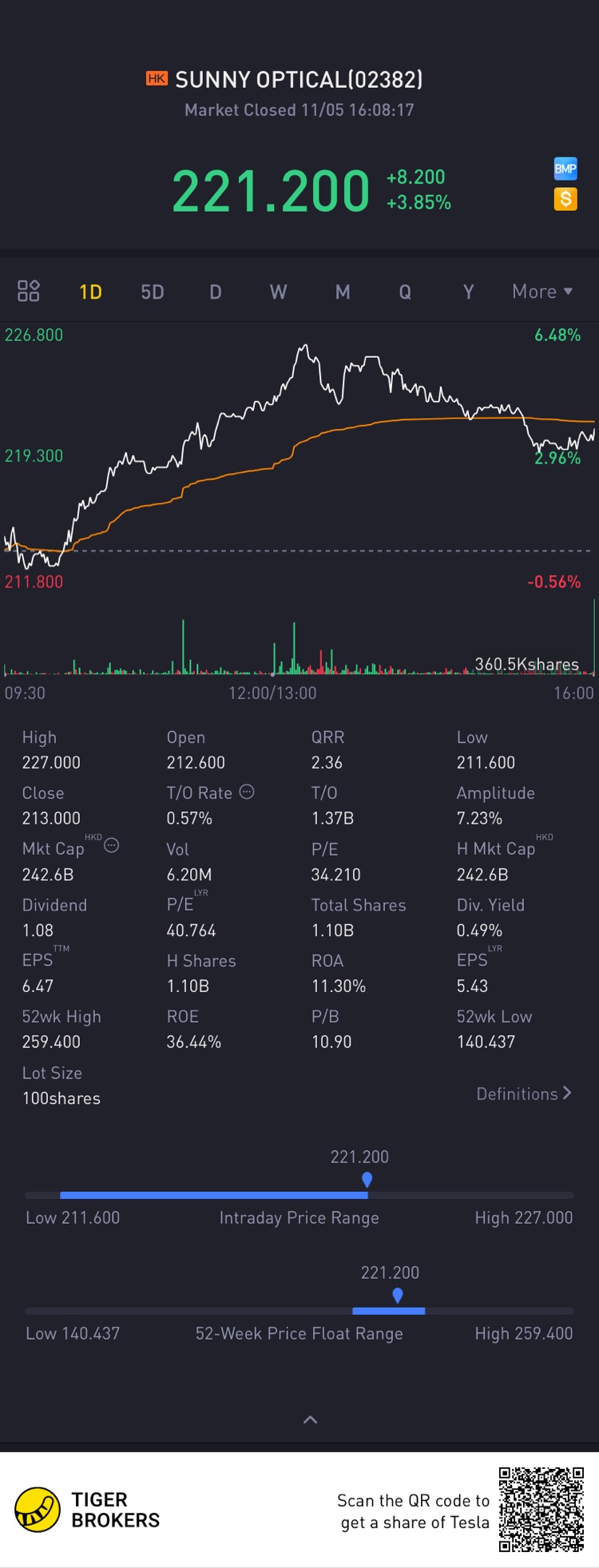The width and height of the screenshot is (599, 1568).
Task: Collapse details with the bottom up-chevron
Action: click(311, 1419)
